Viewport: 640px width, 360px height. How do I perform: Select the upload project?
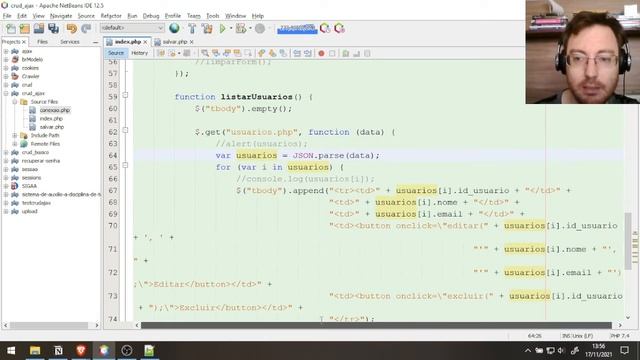tap(29, 211)
